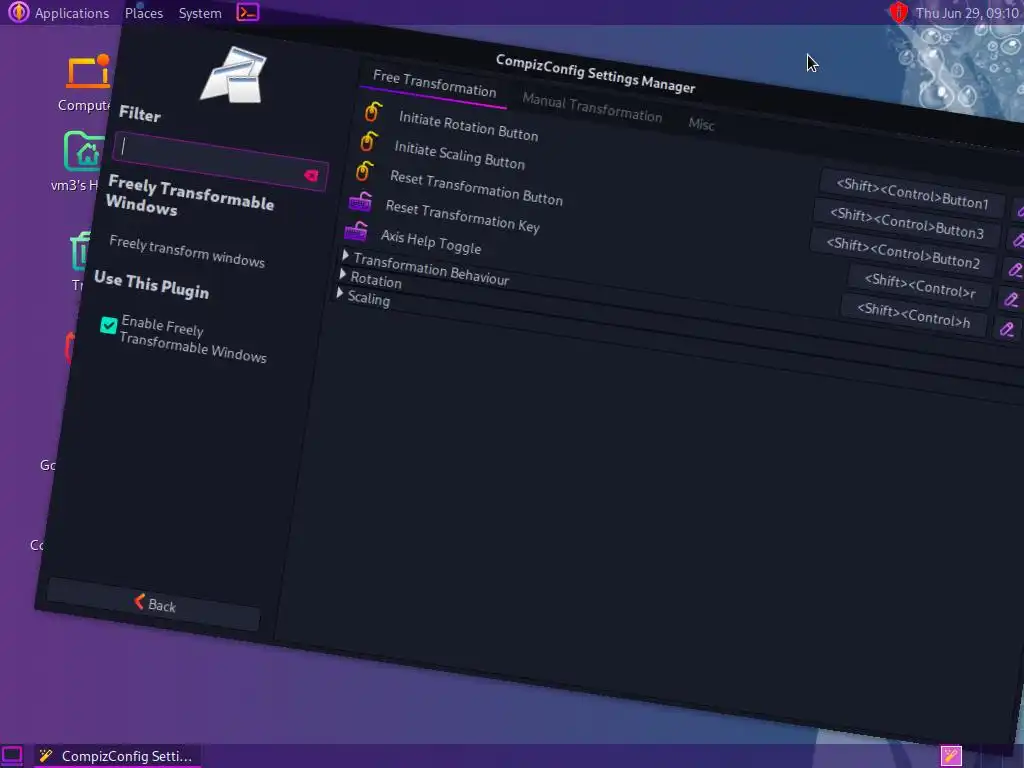Click the mouse icon beside Initiate Scaling Button

(x=368, y=141)
